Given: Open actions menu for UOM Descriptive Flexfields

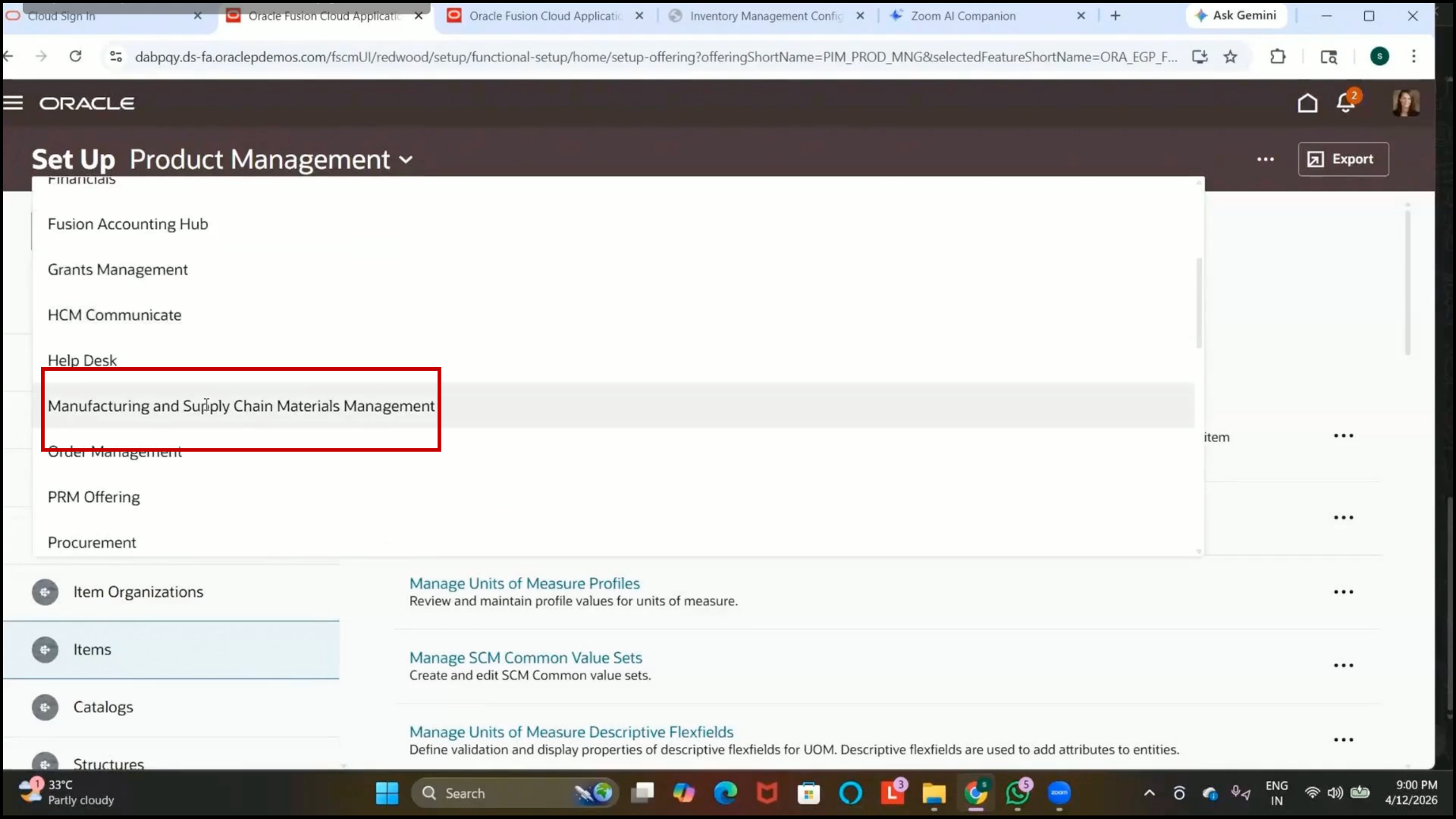Looking at the screenshot, I should pyautogui.click(x=1343, y=739).
